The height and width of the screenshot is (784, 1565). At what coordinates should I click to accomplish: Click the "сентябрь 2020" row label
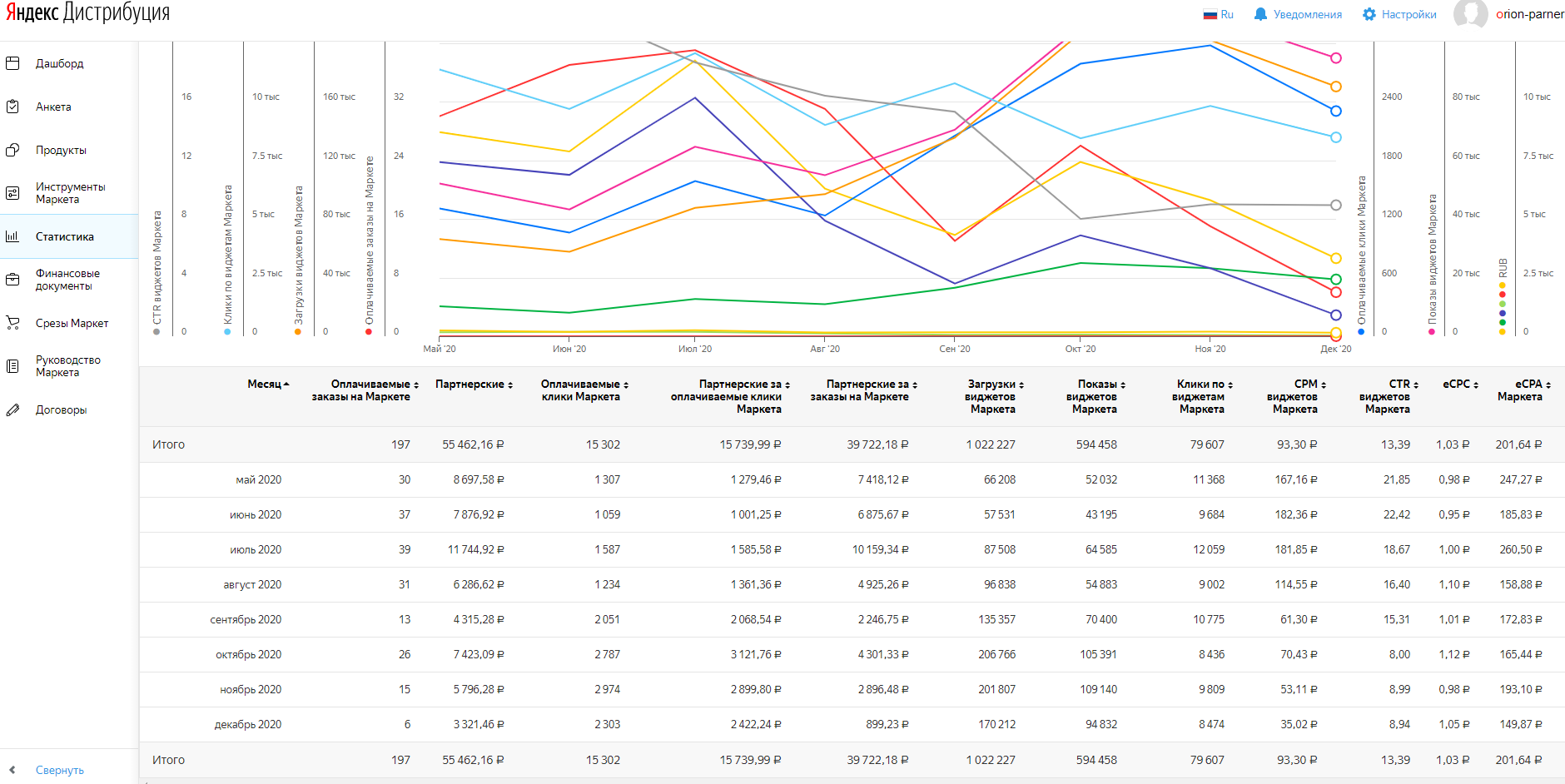[x=246, y=619]
